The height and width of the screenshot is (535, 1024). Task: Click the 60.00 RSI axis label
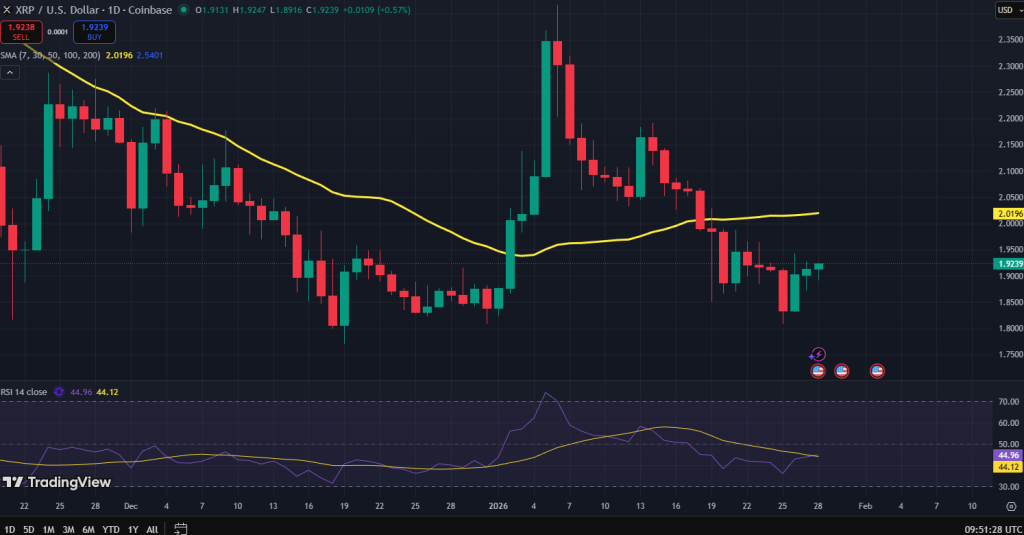tap(1009, 423)
